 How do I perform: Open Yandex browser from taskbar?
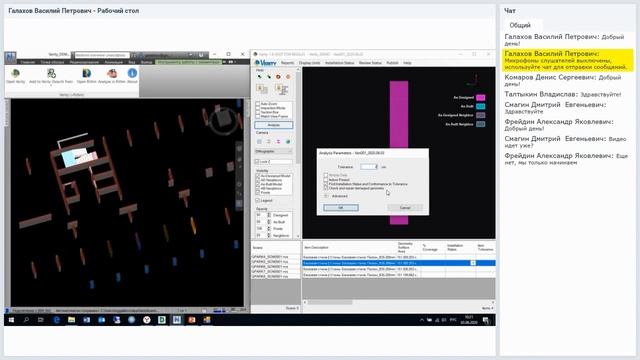click(147, 320)
